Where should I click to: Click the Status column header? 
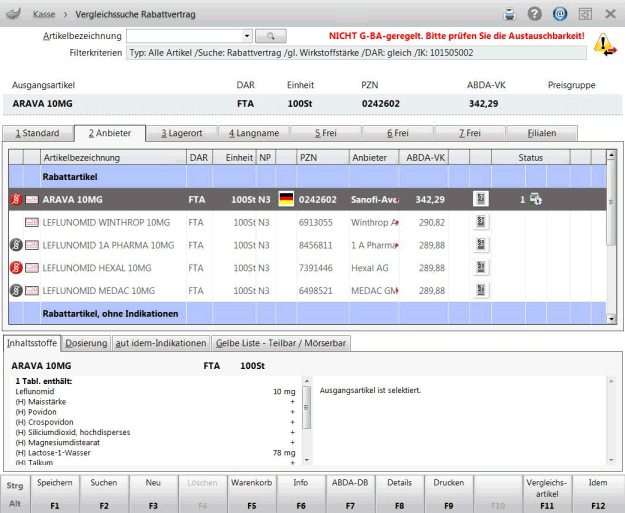(x=531, y=157)
